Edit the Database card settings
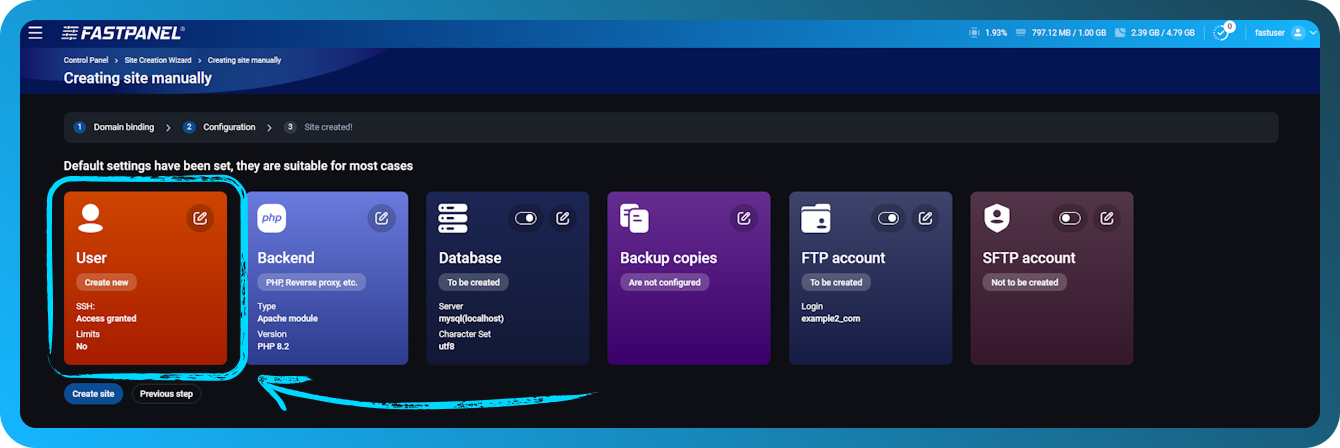Image resolution: width=1340 pixels, height=448 pixels. click(563, 218)
